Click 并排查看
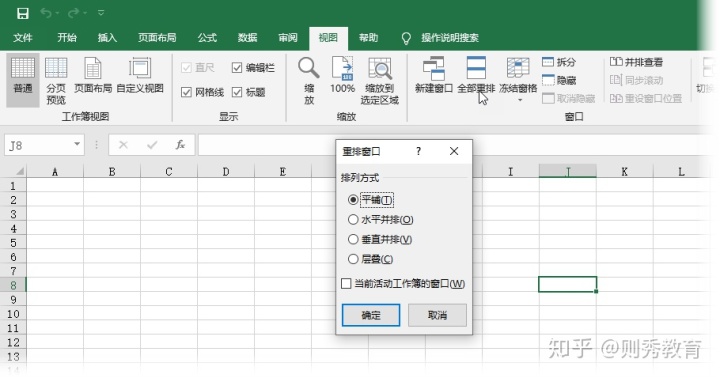Screen dimensions: 720x378 (x=636, y=62)
